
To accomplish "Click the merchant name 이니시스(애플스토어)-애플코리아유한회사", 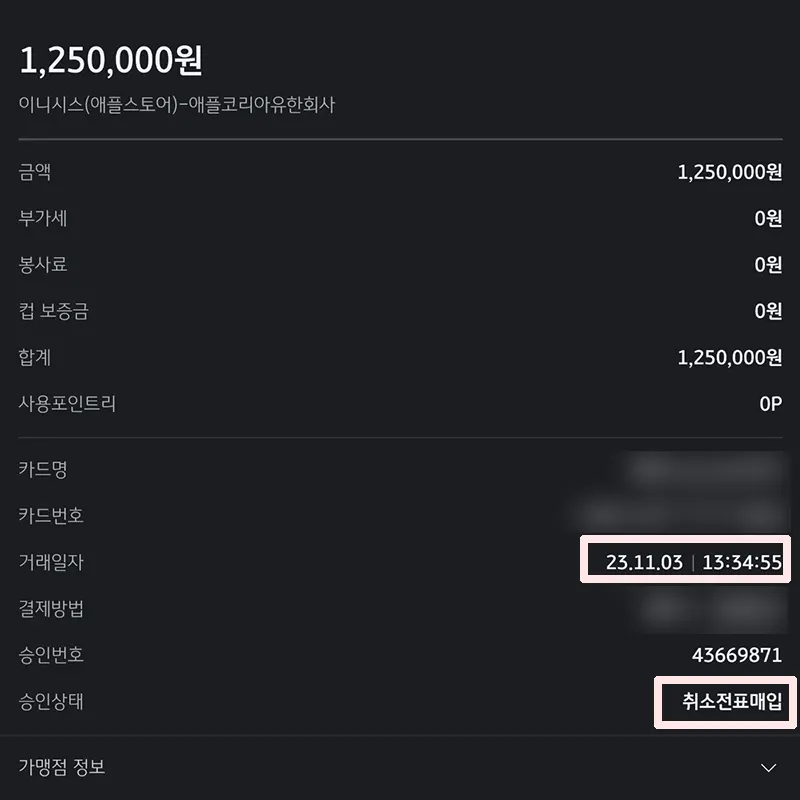I will tap(177, 105).
